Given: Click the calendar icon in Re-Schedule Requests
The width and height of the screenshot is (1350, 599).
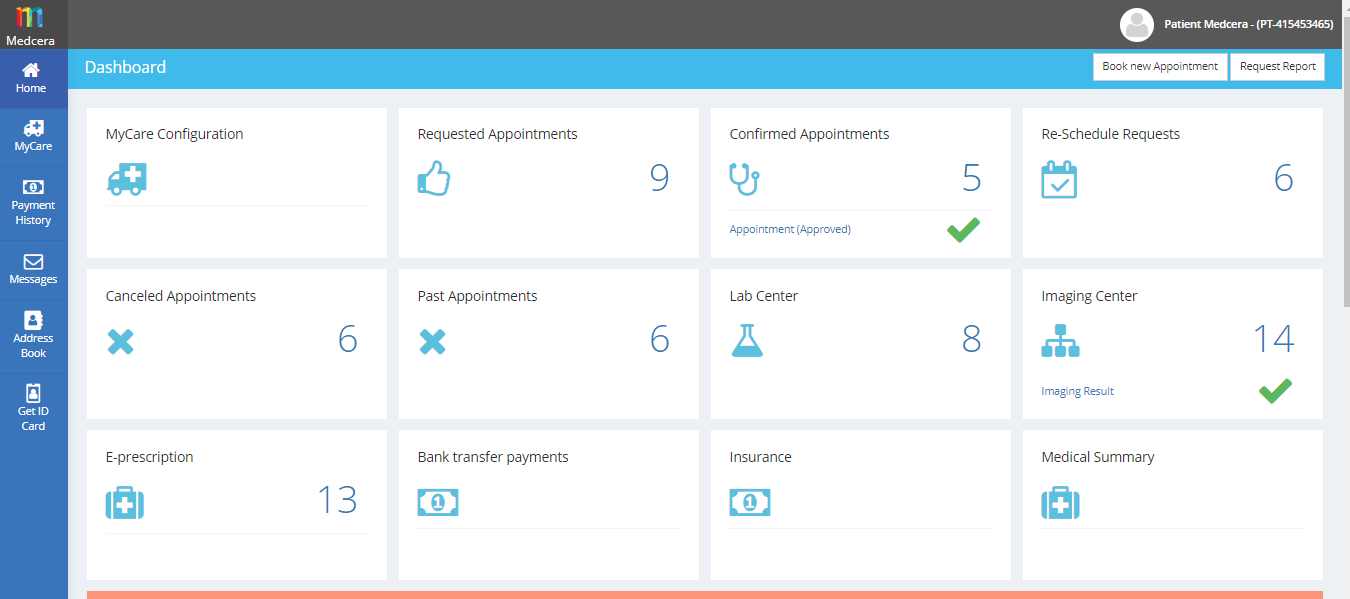Looking at the screenshot, I should 1059,180.
